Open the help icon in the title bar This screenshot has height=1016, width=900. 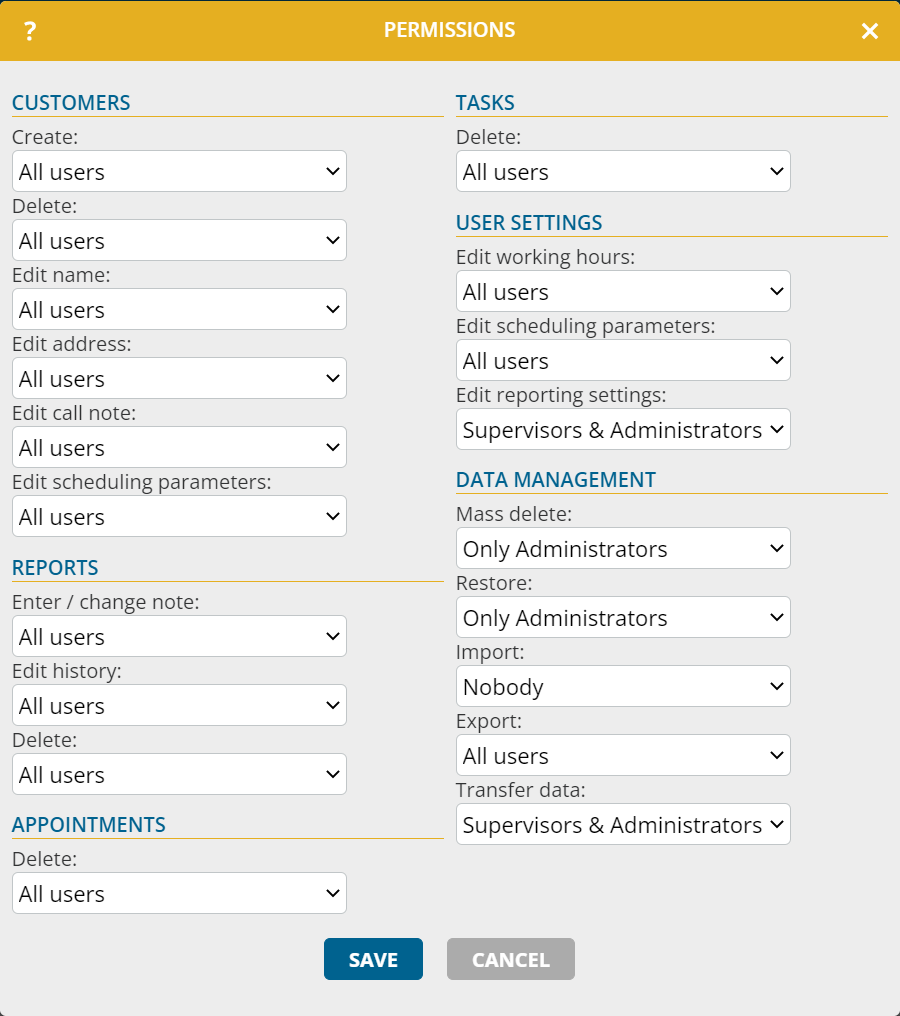29,30
